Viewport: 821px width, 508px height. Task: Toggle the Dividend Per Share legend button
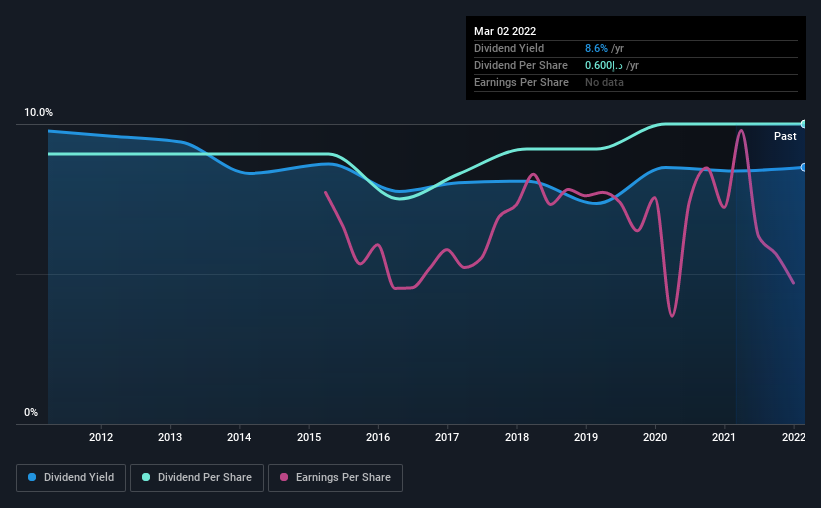(x=197, y=478)
